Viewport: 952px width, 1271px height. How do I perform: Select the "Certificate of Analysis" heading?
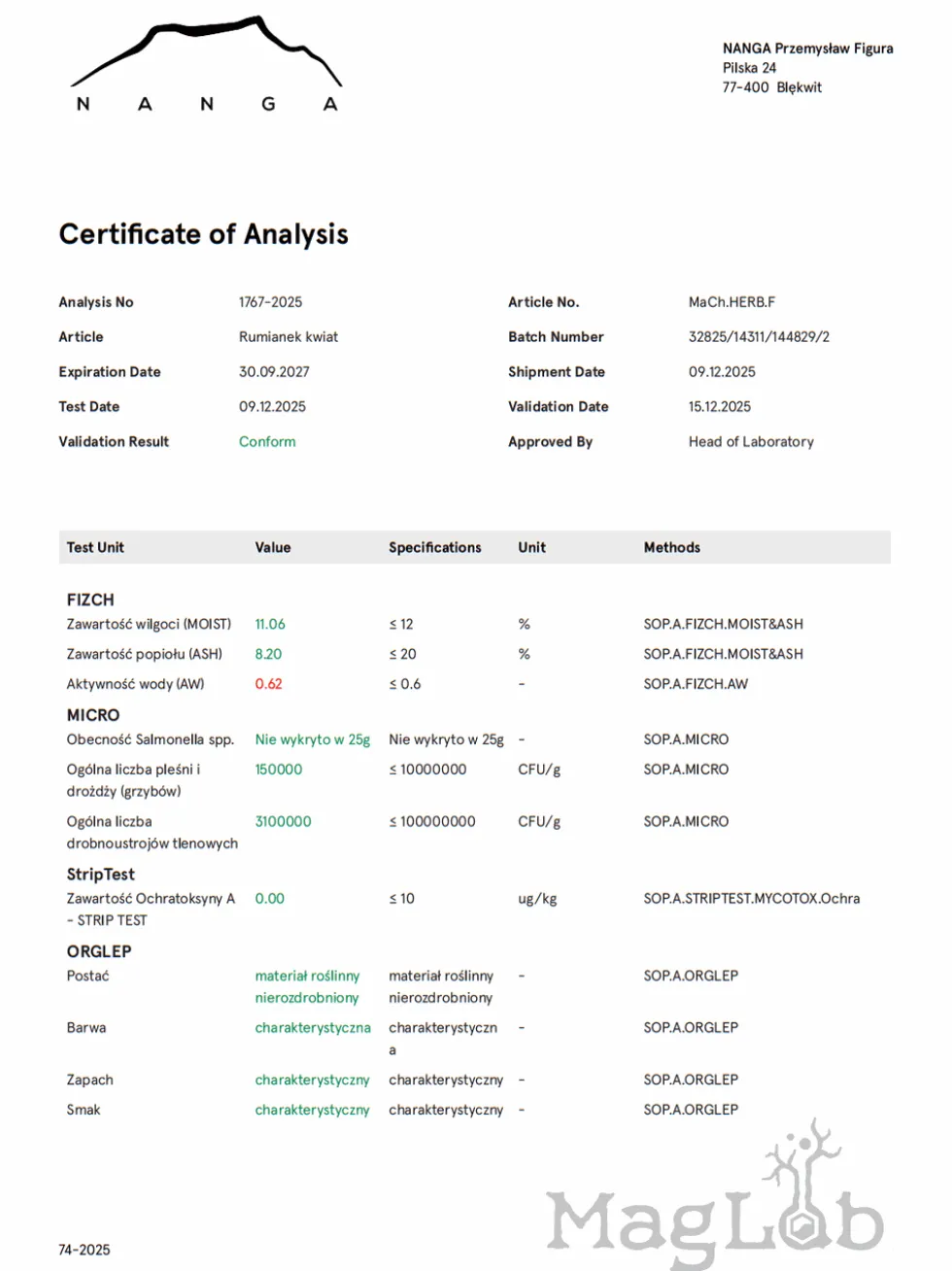pyautogui.click(x=203, y=234)
